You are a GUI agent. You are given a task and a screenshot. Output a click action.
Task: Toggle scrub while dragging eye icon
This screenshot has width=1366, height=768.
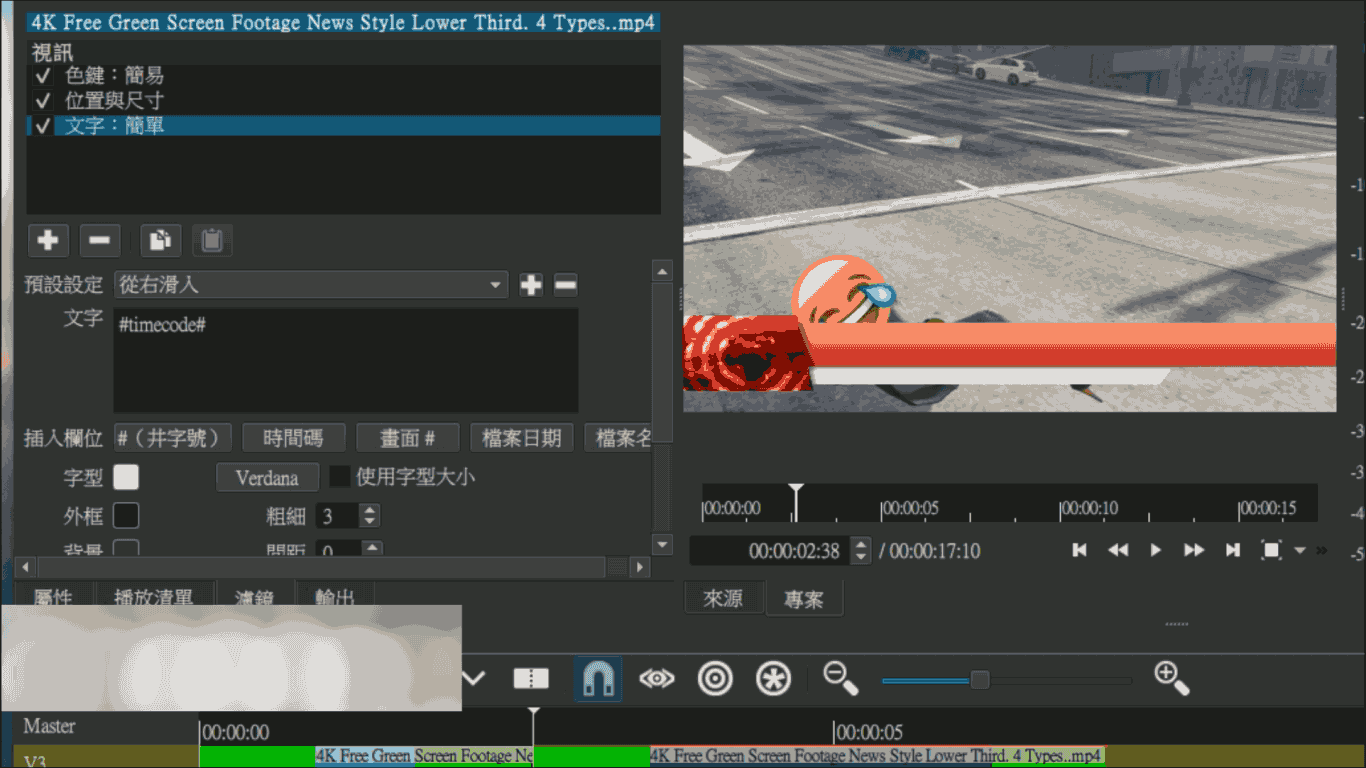657,679
